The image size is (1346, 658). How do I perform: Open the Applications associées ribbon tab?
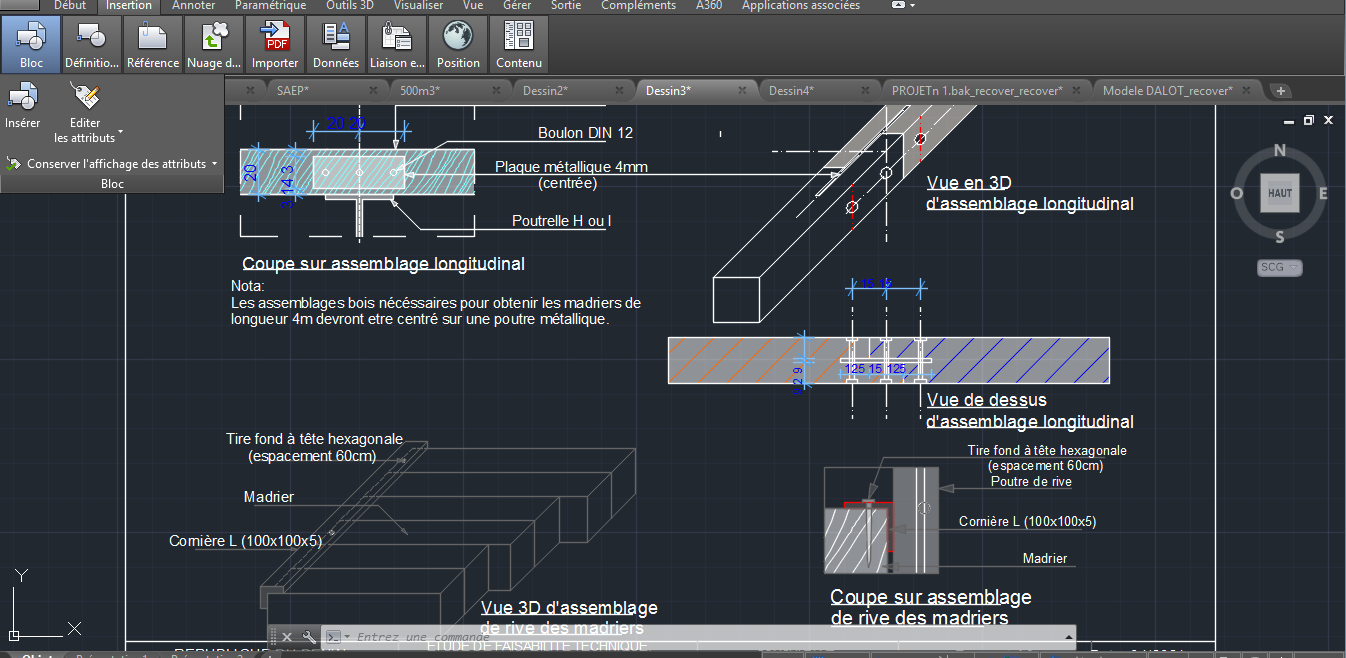coord(801,6)
